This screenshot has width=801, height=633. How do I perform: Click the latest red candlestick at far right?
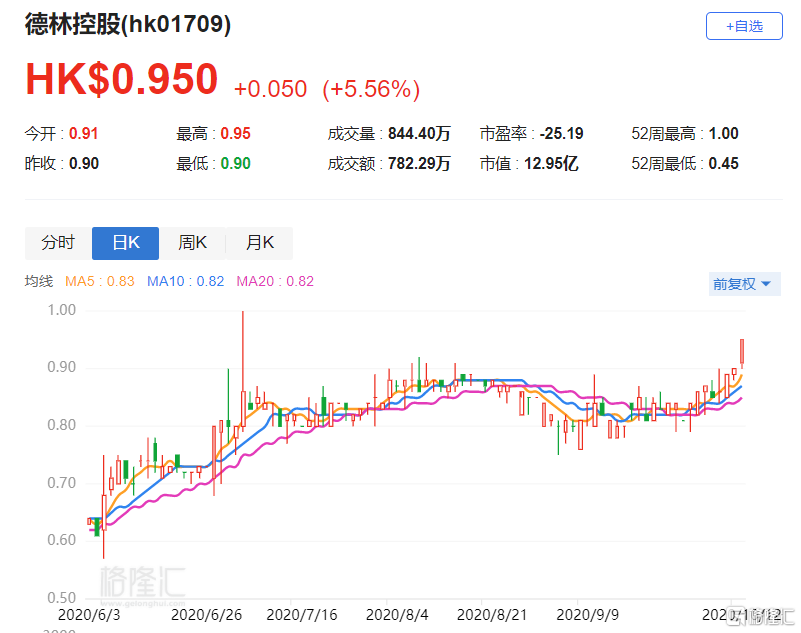[x=742, y=352]
